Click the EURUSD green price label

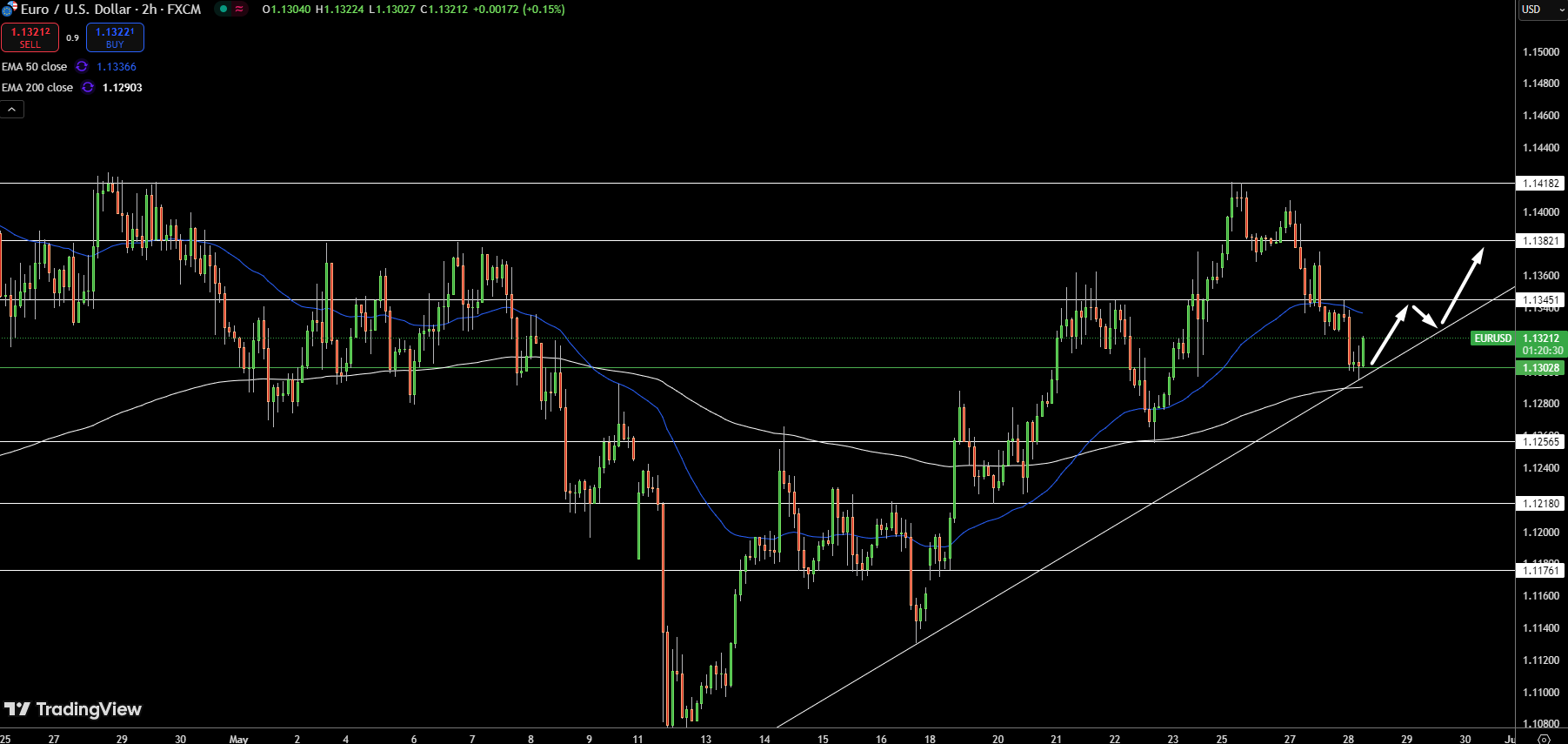1492,338
